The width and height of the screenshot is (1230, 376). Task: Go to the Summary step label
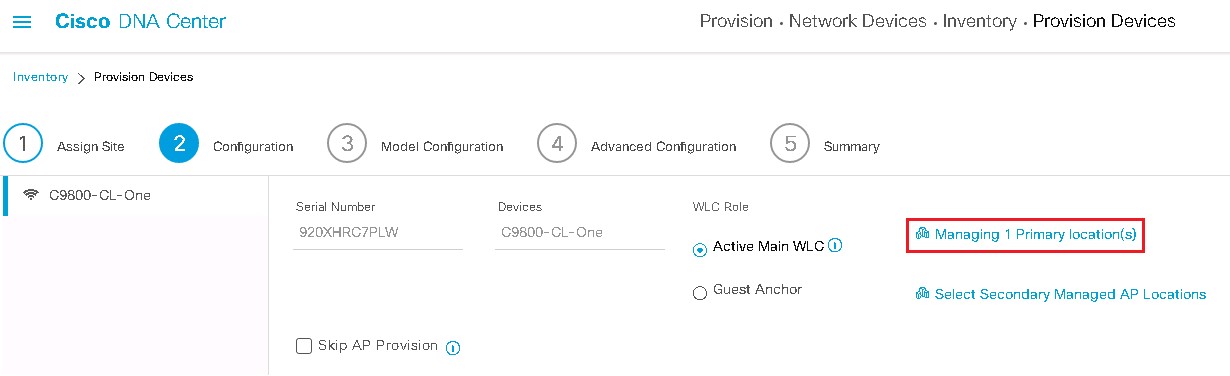(x=851, y=146)
